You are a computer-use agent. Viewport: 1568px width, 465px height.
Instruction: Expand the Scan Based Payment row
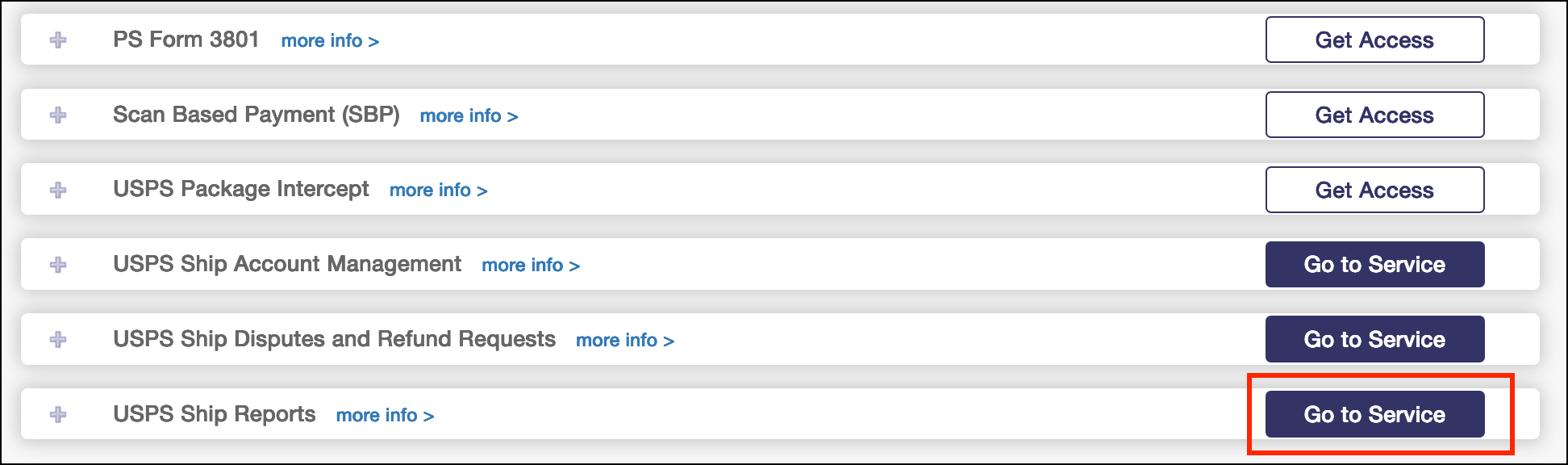(58, 115)
